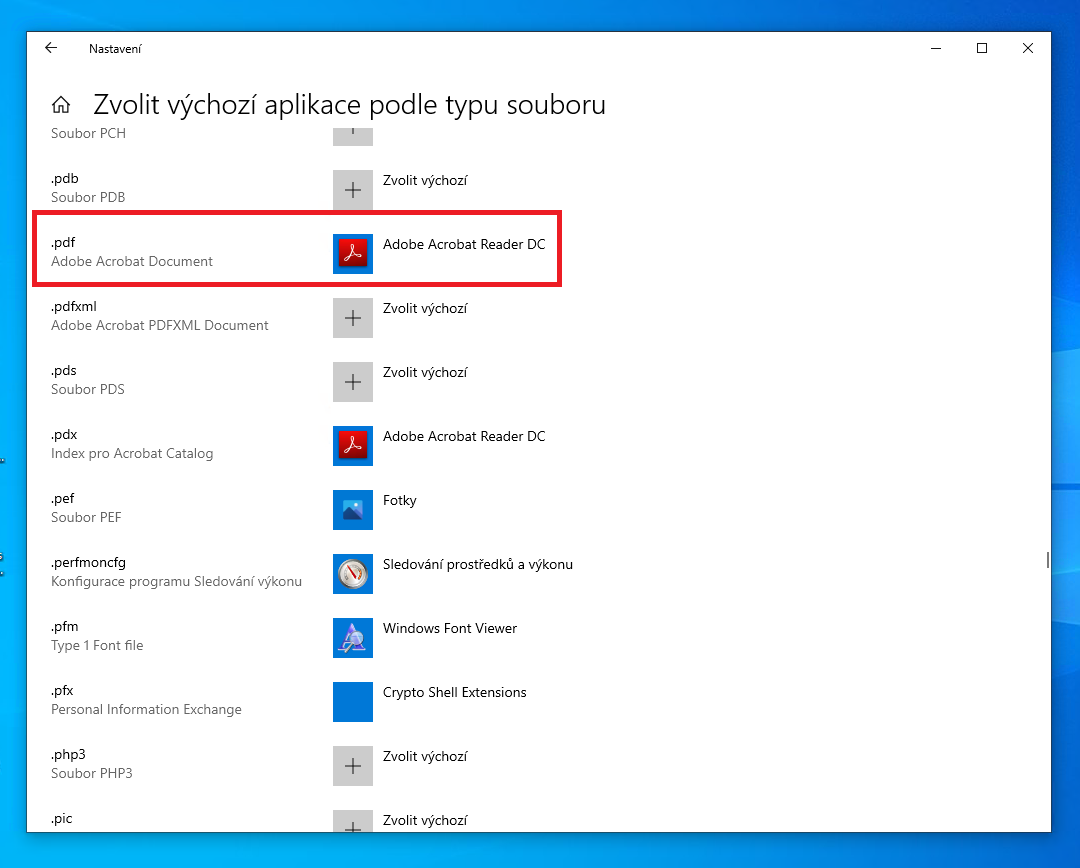Click the Adobe Reader icon for .pdf

click(x=353, y=254)
